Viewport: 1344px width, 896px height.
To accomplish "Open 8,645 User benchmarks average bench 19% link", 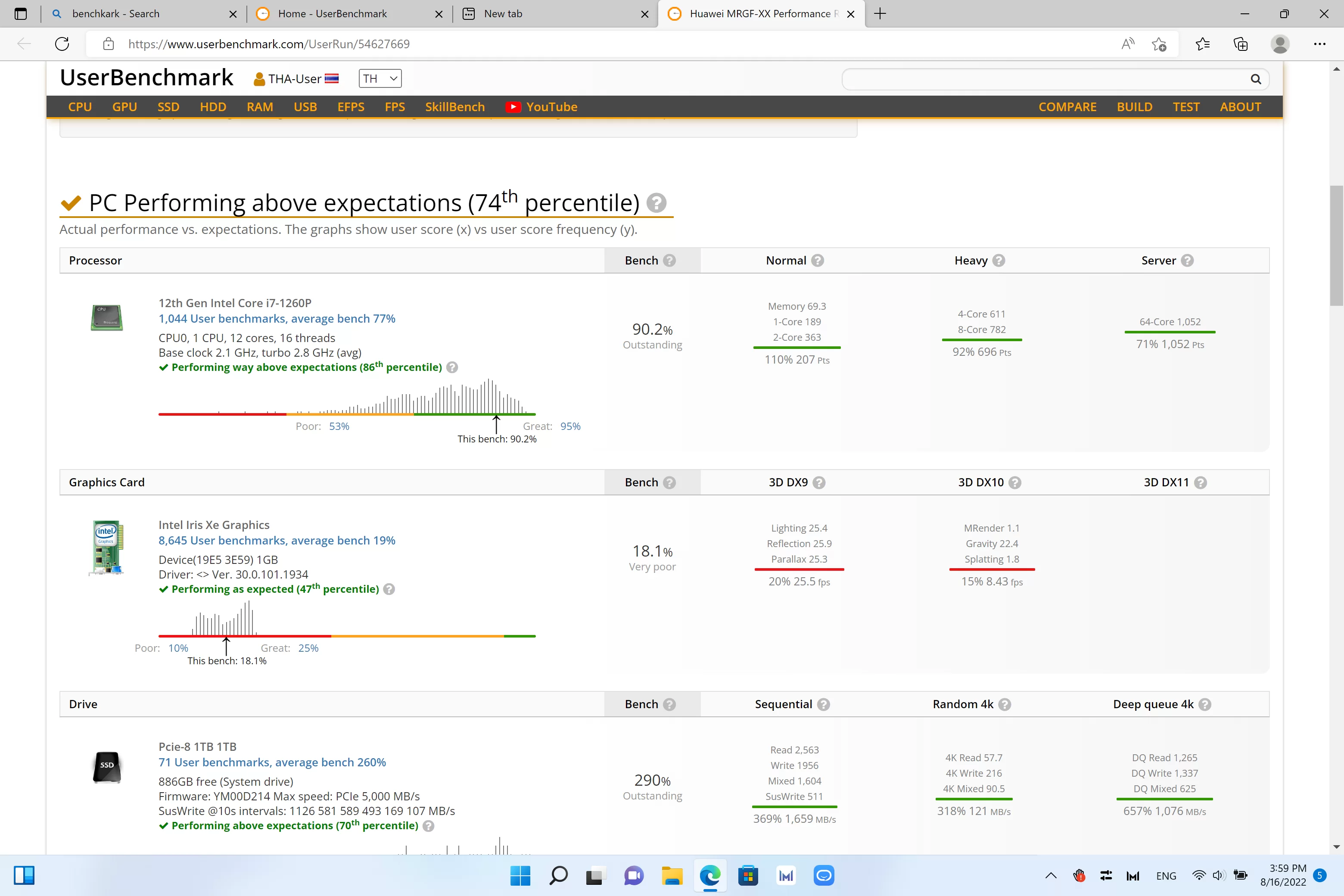I will 277,541.
